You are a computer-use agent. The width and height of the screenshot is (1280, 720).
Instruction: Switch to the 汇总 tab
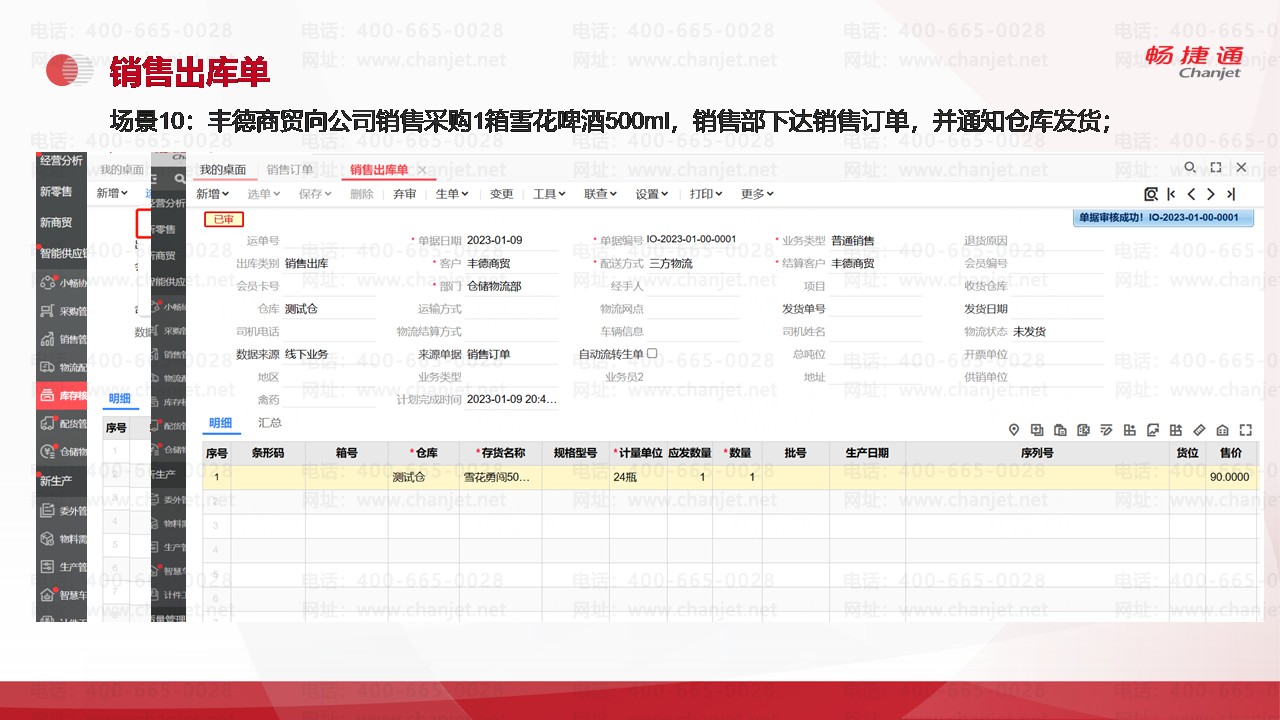270,423
